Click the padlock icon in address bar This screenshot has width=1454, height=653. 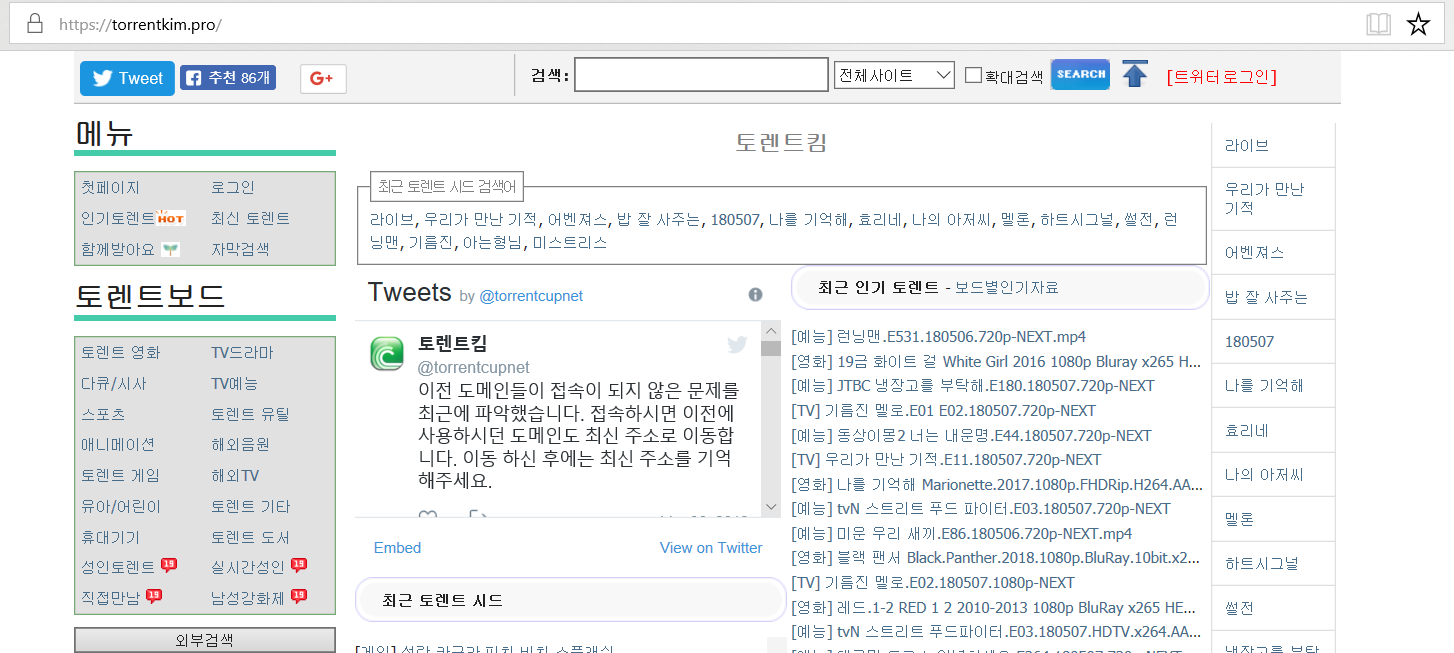click(x=35, y=23)
